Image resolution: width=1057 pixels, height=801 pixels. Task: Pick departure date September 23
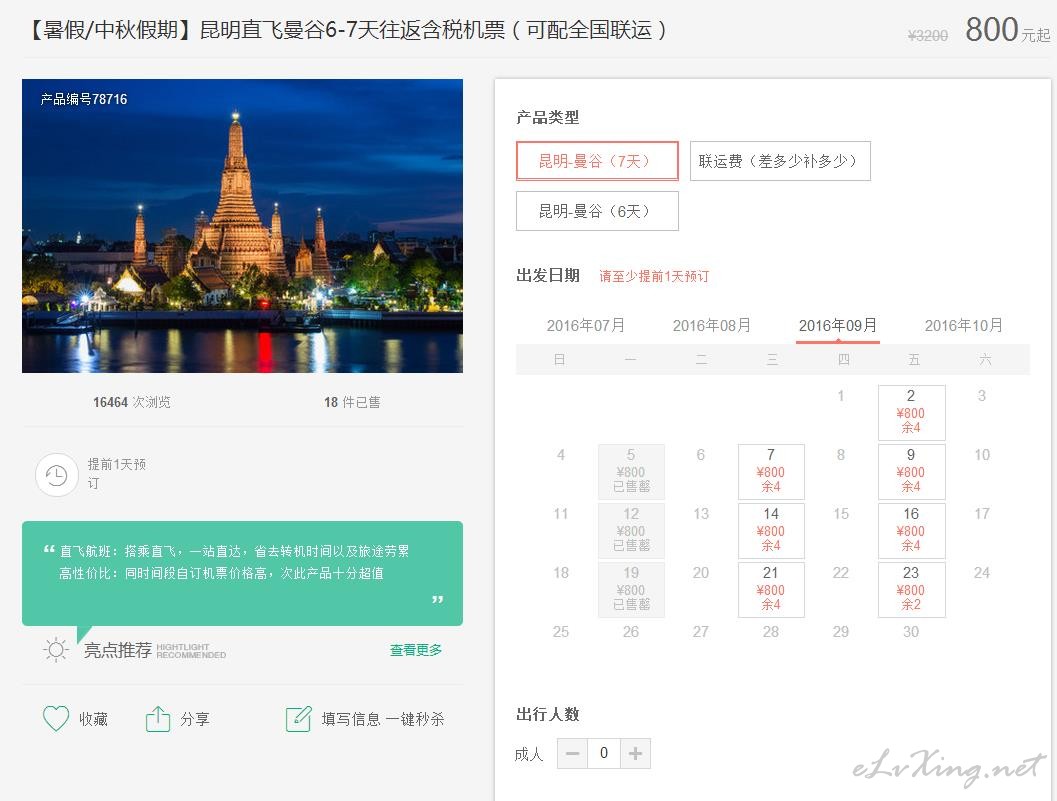[x=911, y=589]
